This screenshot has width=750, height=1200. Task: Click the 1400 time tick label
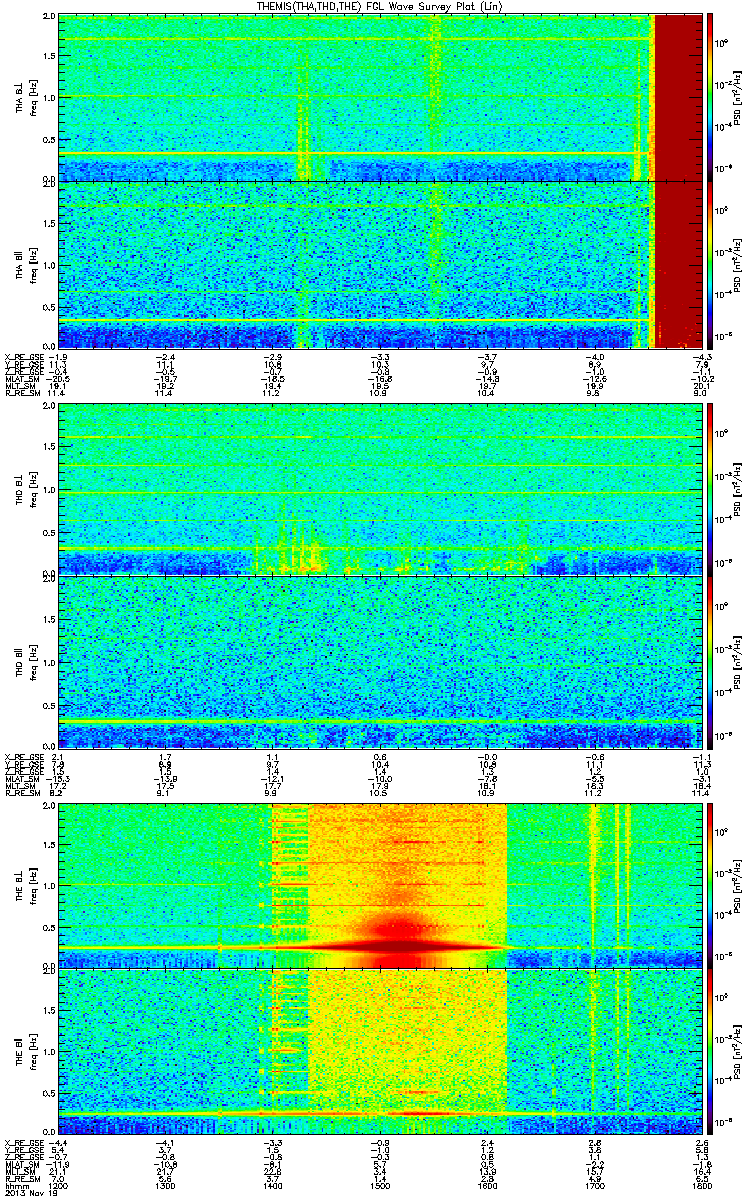pyautogui.click(x=272, y=1184)
